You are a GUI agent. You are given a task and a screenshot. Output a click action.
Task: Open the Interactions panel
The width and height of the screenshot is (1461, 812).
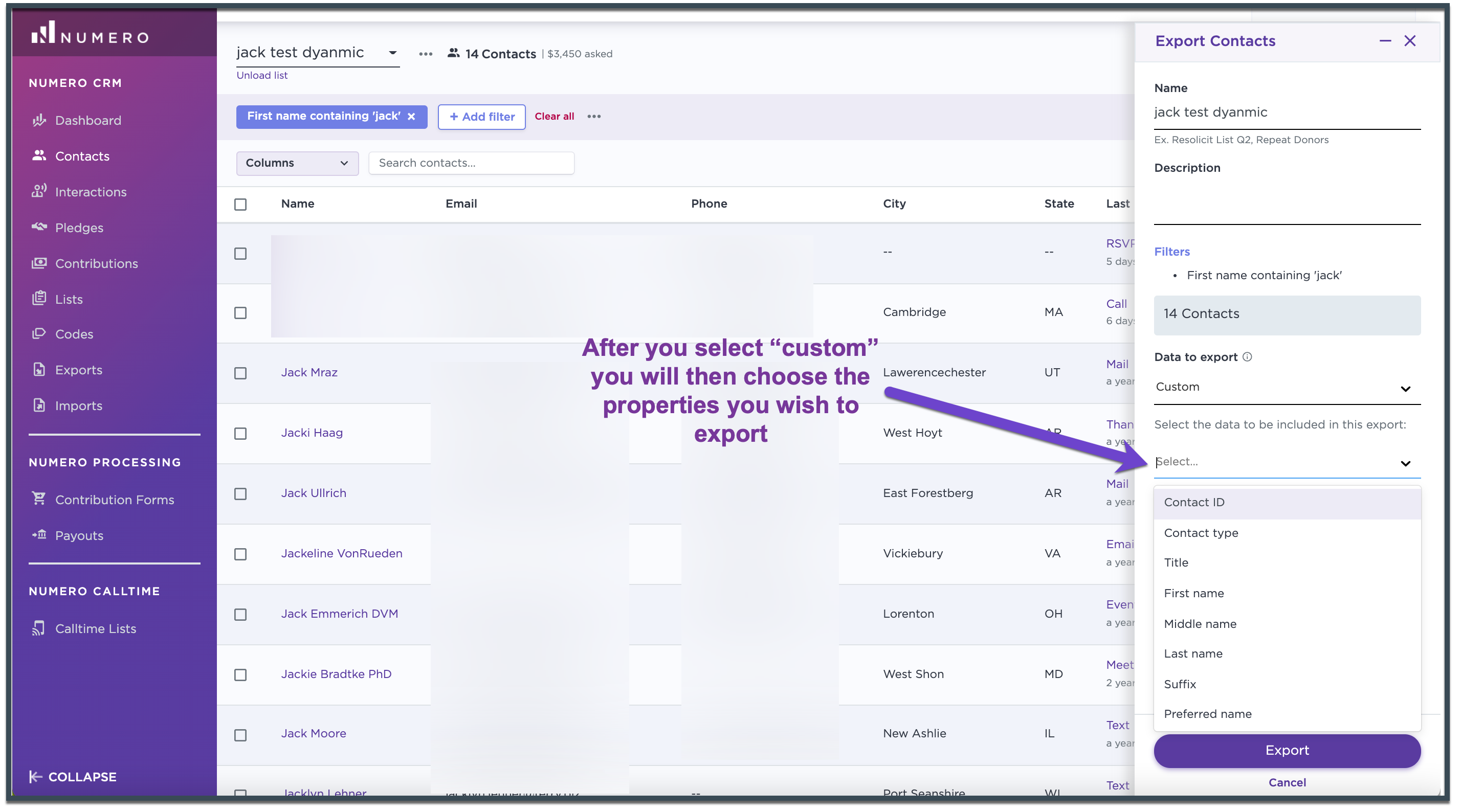(91, 192)
